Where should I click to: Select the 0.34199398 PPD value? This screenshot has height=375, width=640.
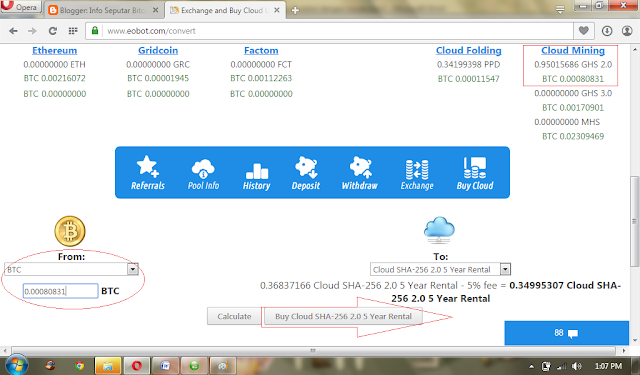469,64
